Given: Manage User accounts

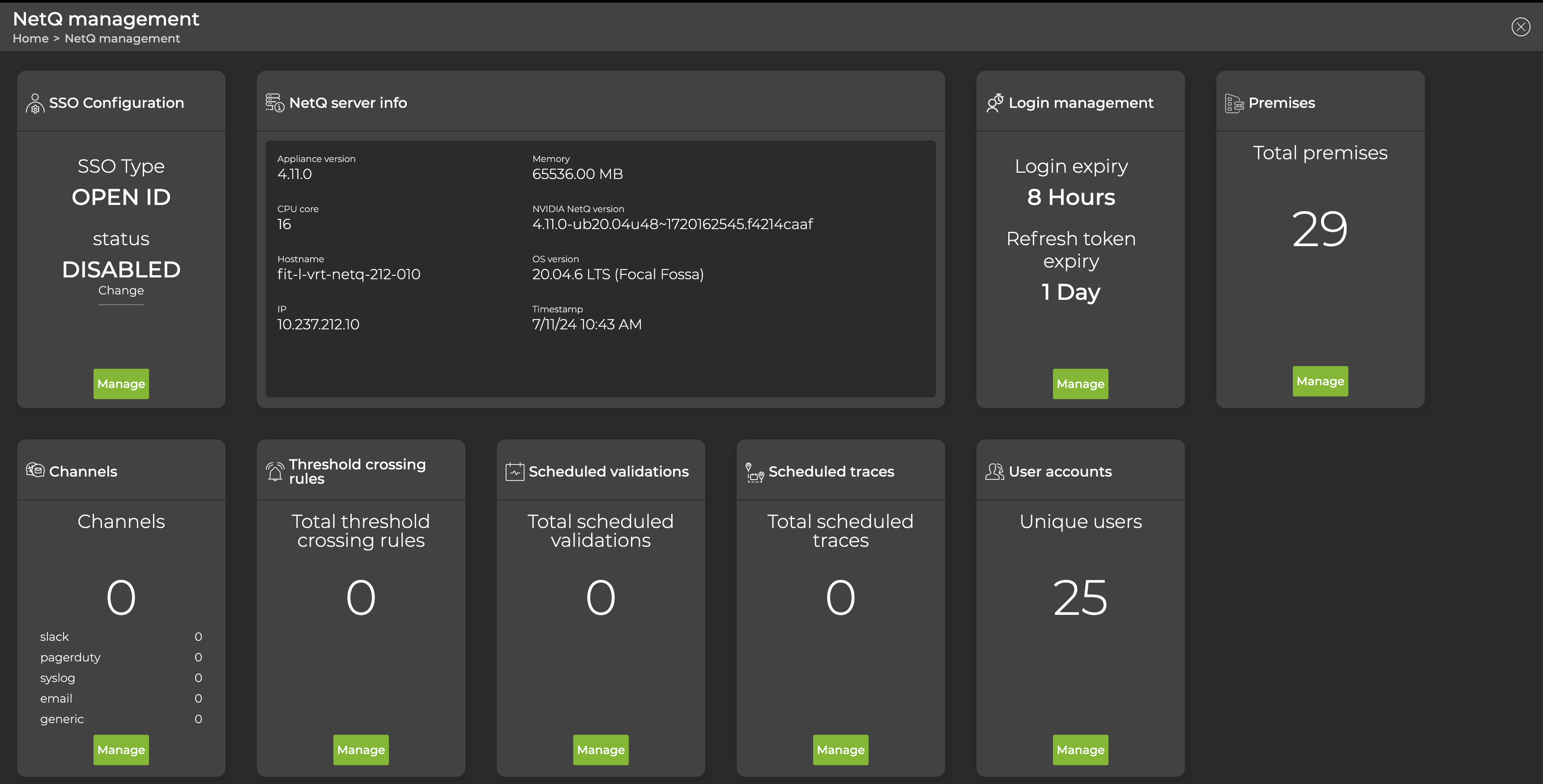Looking at the screenshot, I should coord(1080,749).
